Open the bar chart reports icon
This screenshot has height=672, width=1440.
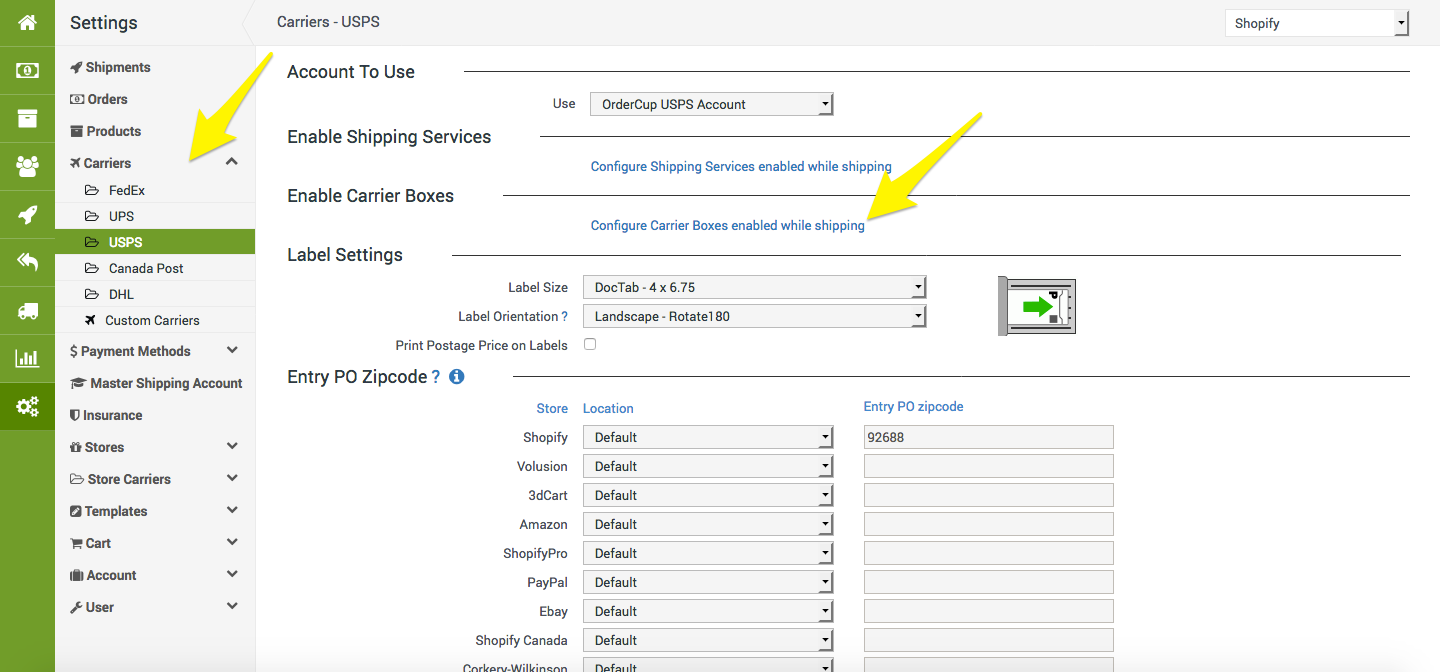pyautogui.click(x=27, y=358)
